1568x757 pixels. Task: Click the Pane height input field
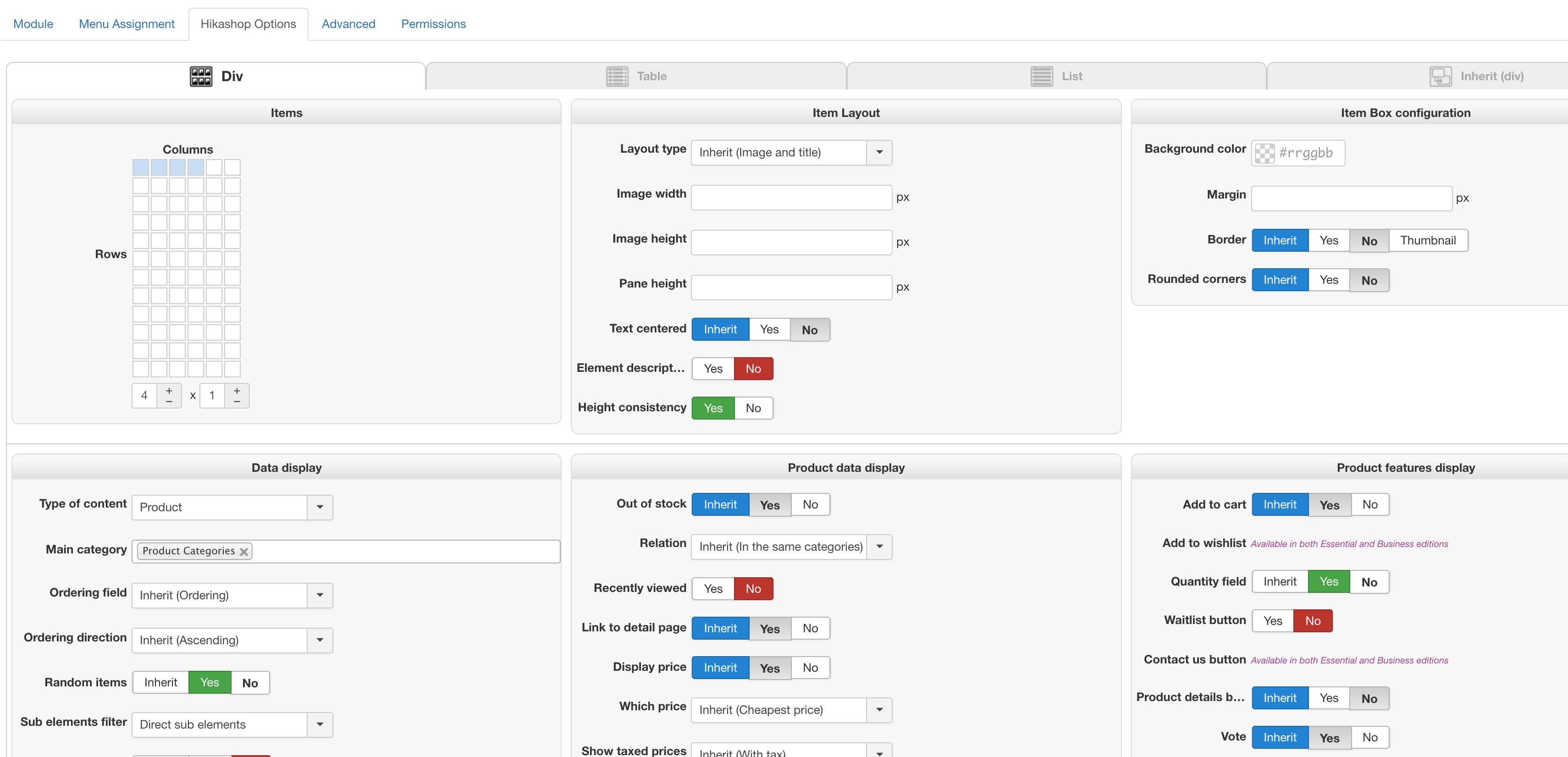pyautogui.click(x=791, y=287)
